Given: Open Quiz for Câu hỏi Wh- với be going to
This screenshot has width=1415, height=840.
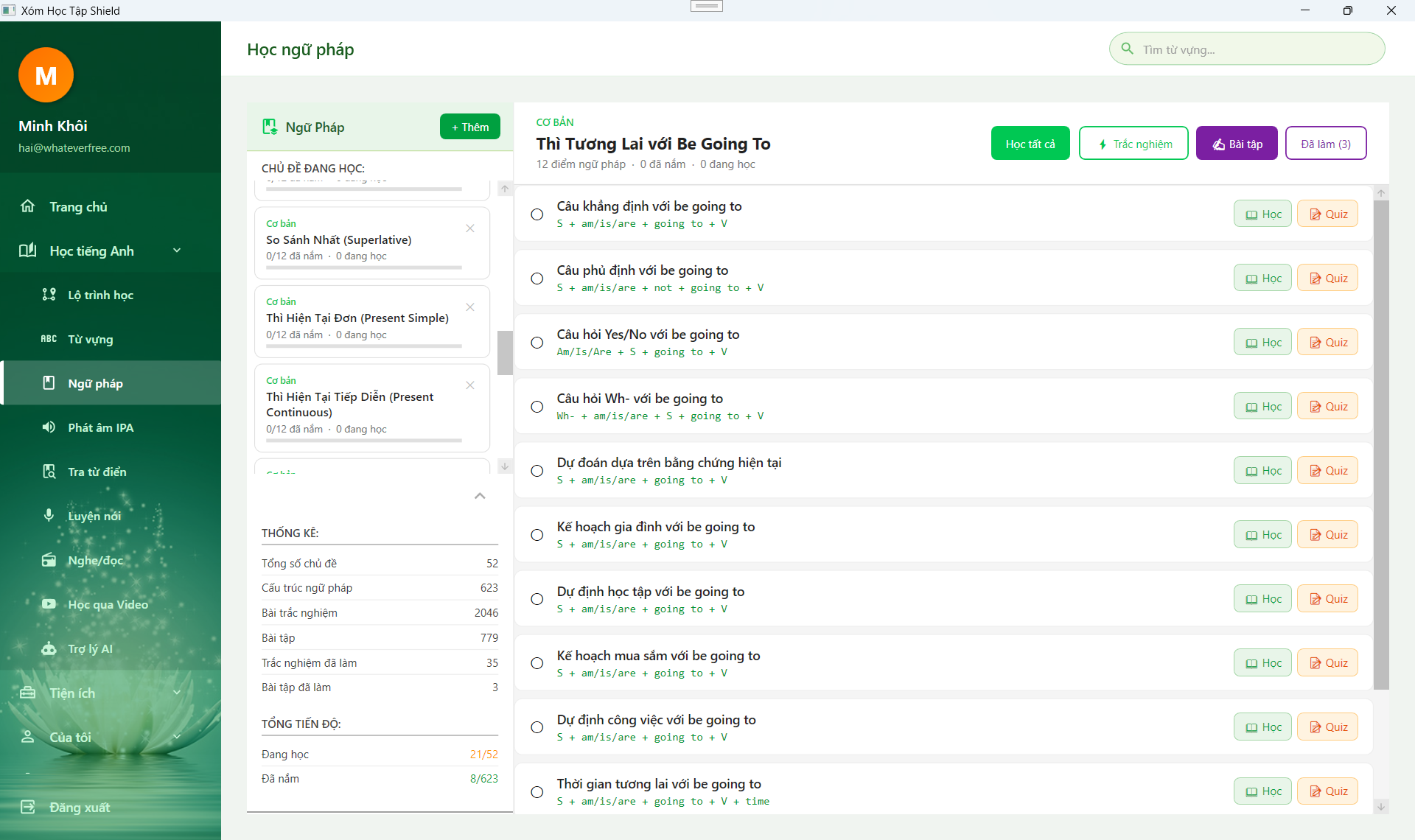Looking at the screenshot, I should click(x=1327, y=407).
